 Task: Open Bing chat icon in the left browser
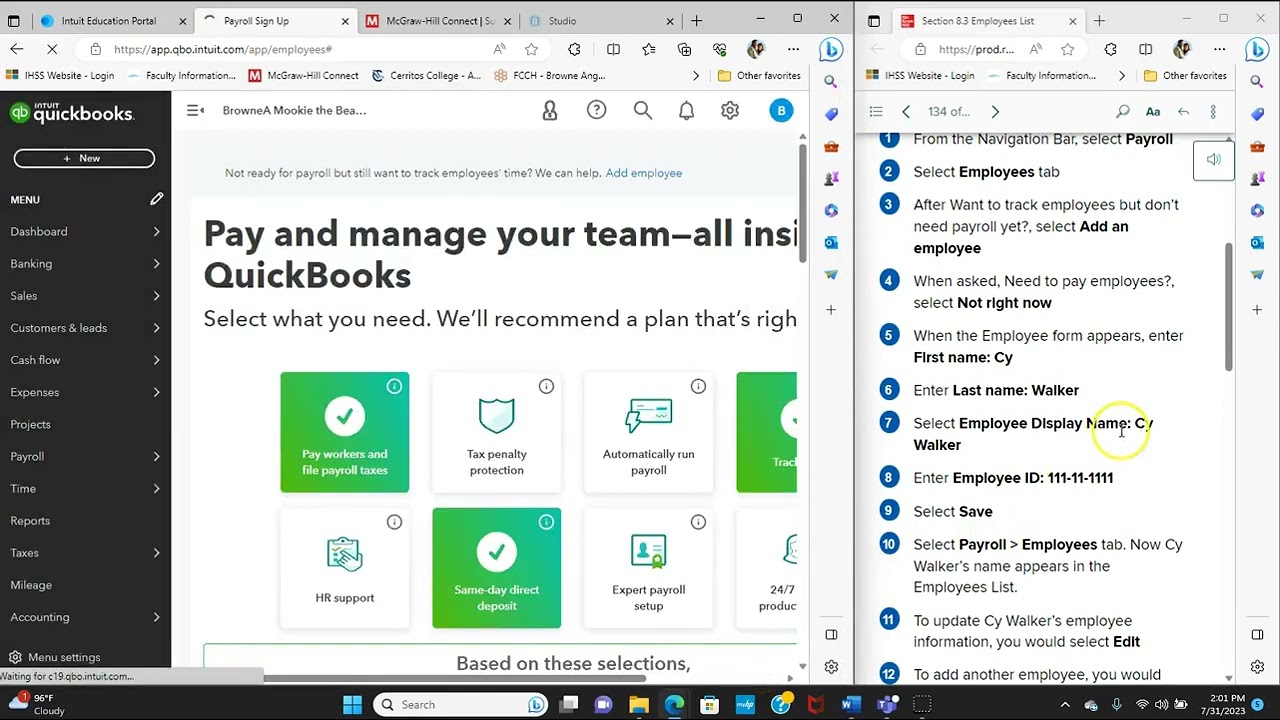[831, 49]
